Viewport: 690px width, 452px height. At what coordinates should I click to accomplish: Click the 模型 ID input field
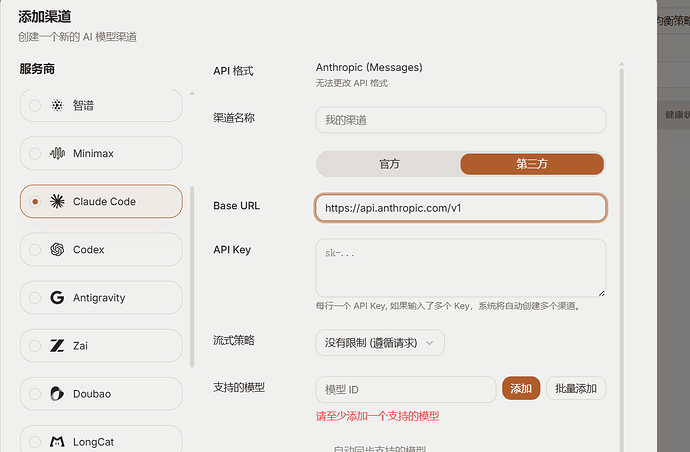[406, 390]
